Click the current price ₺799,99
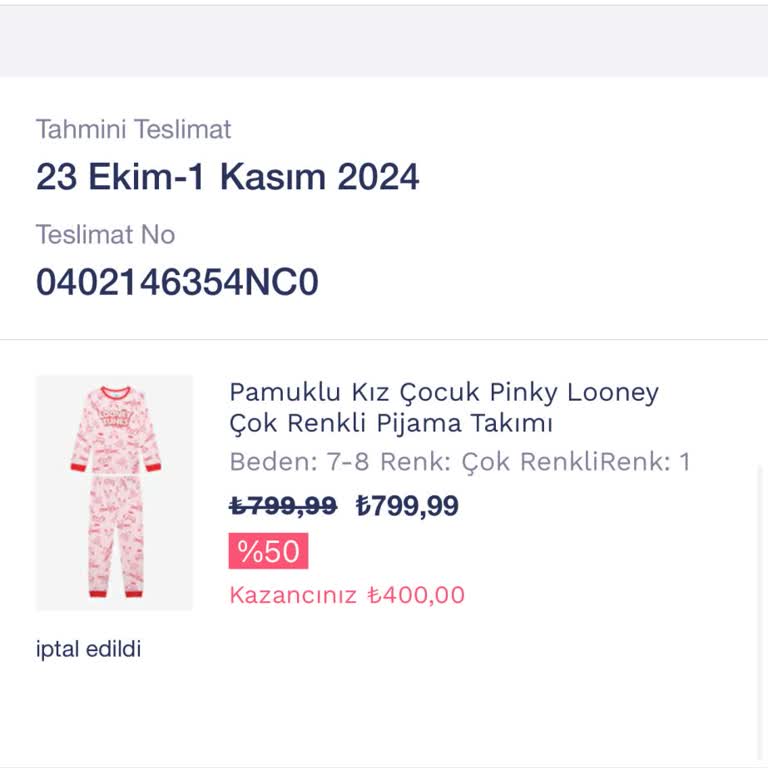This screenshot has width=768, height=768. (x=407, y=506)
